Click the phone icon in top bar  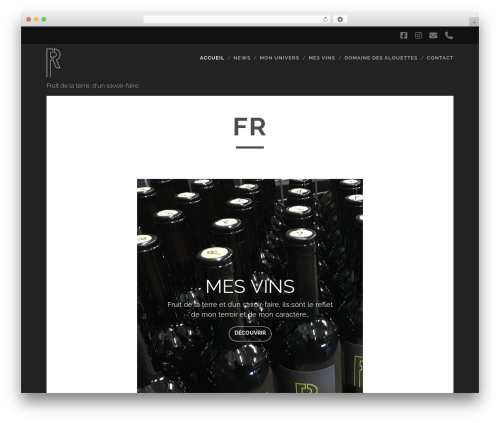[x=449, y=35]
